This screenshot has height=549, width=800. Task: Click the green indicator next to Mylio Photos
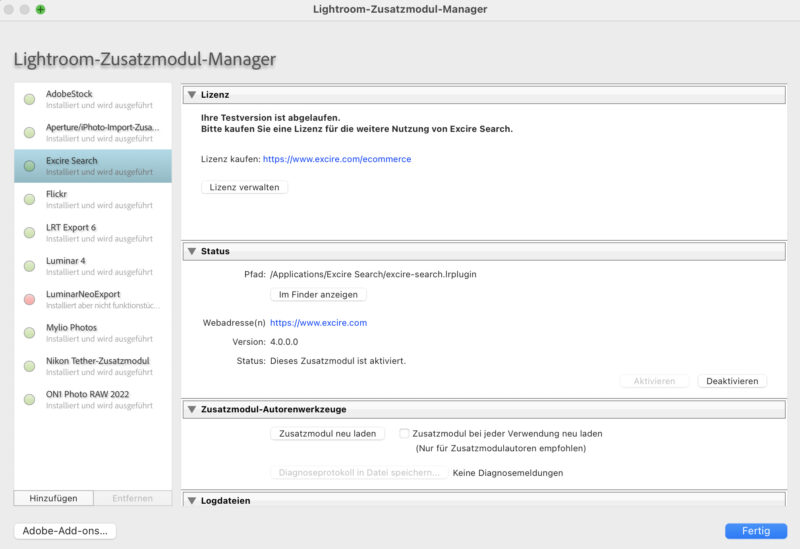tap(30, 333)
